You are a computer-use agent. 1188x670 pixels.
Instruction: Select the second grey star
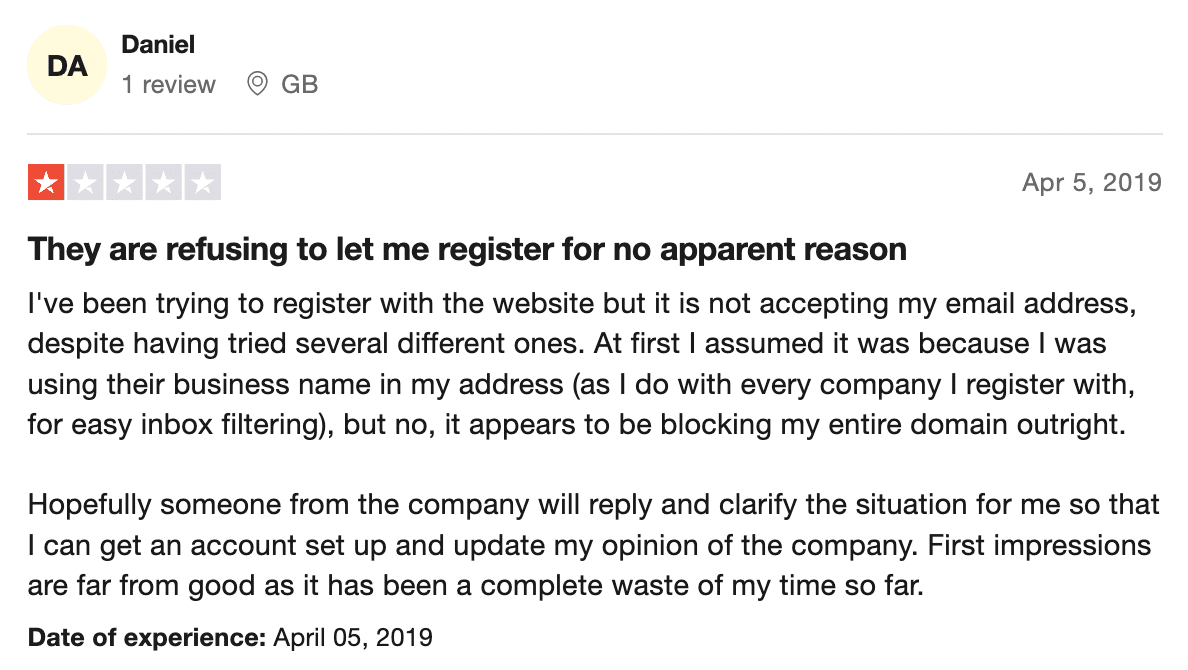86,183
